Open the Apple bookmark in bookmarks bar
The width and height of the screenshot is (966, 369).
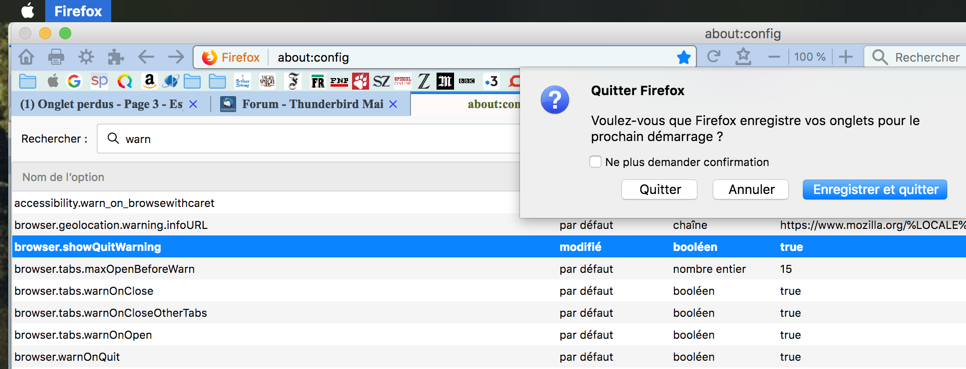point(52,81)
